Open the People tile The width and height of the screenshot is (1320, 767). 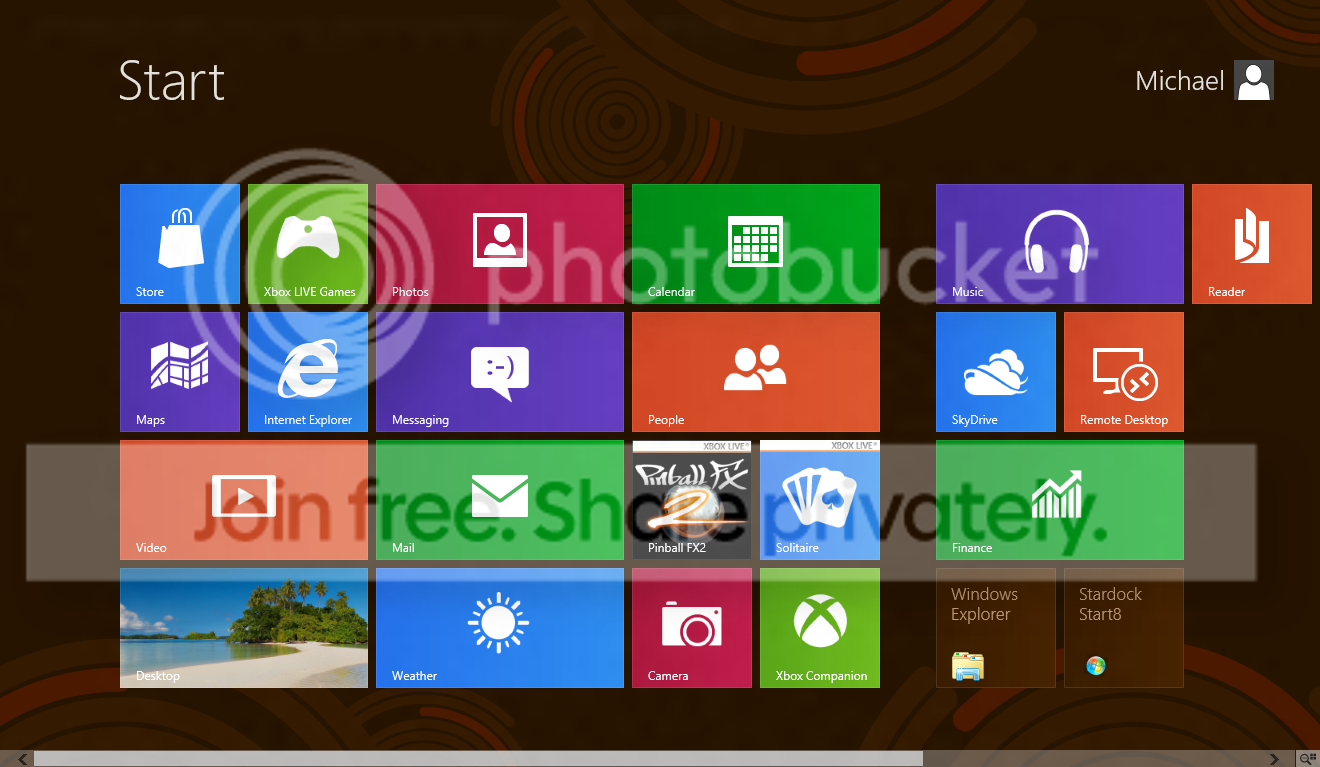756,372
